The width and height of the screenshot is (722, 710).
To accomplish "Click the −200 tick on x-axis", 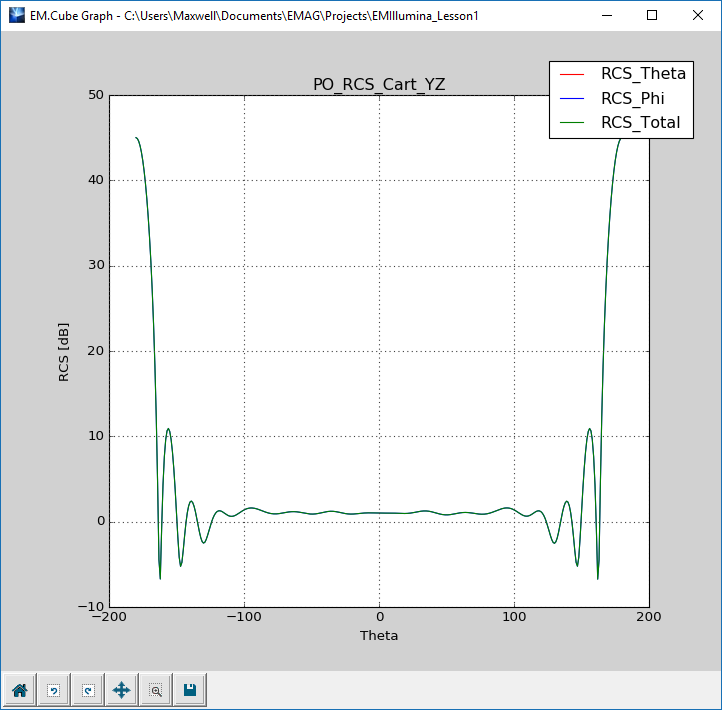I will tap(109, 617).
